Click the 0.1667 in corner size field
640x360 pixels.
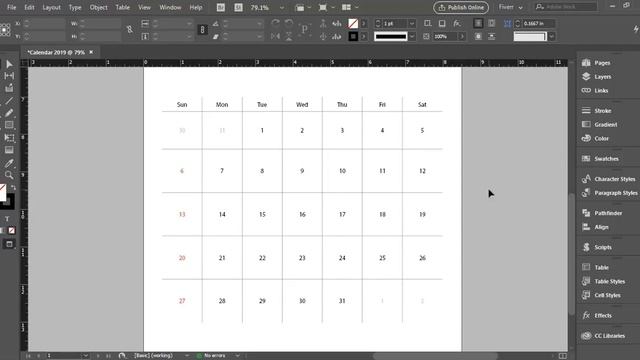[538, 23]
